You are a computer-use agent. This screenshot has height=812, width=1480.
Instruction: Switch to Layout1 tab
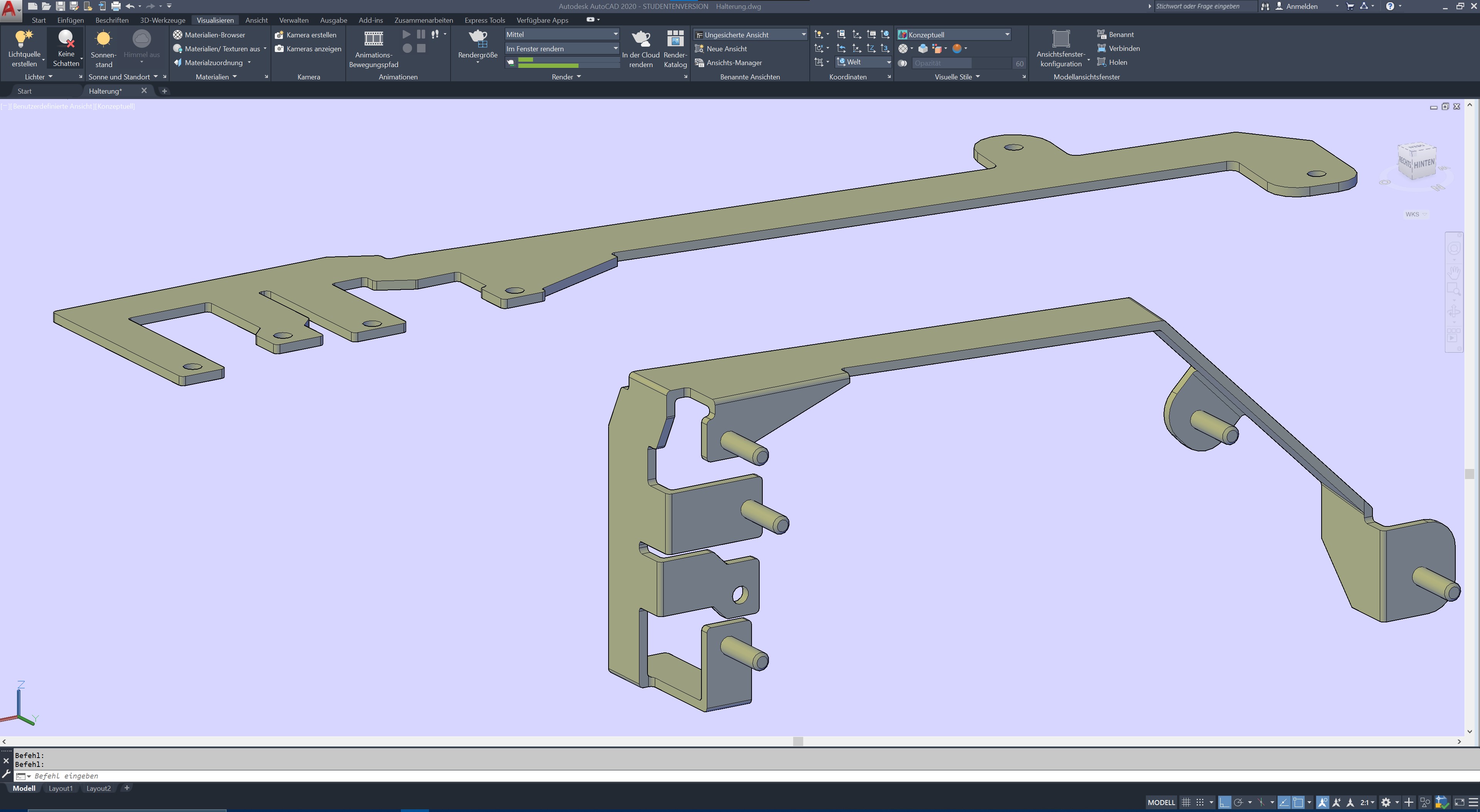[x=61, y=788]
